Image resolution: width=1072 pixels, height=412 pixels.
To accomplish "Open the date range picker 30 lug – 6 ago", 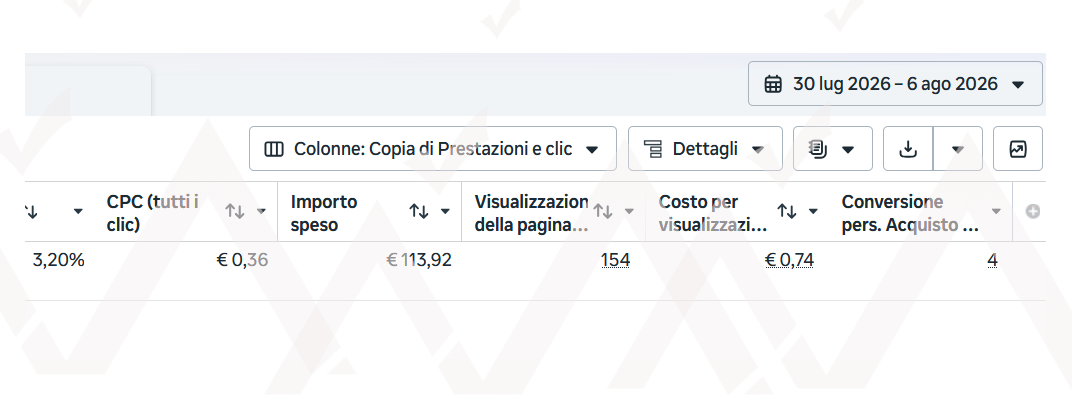I will [895, 84].
